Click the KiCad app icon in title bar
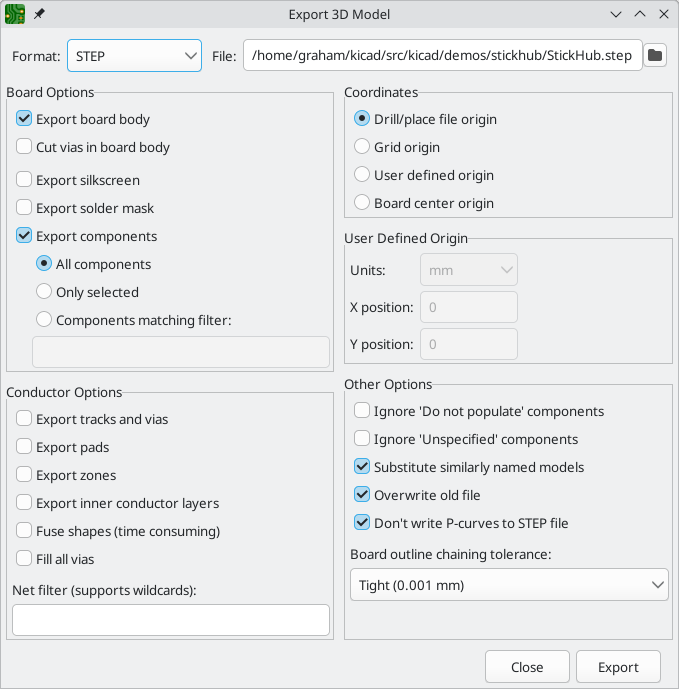 [15, 14]
